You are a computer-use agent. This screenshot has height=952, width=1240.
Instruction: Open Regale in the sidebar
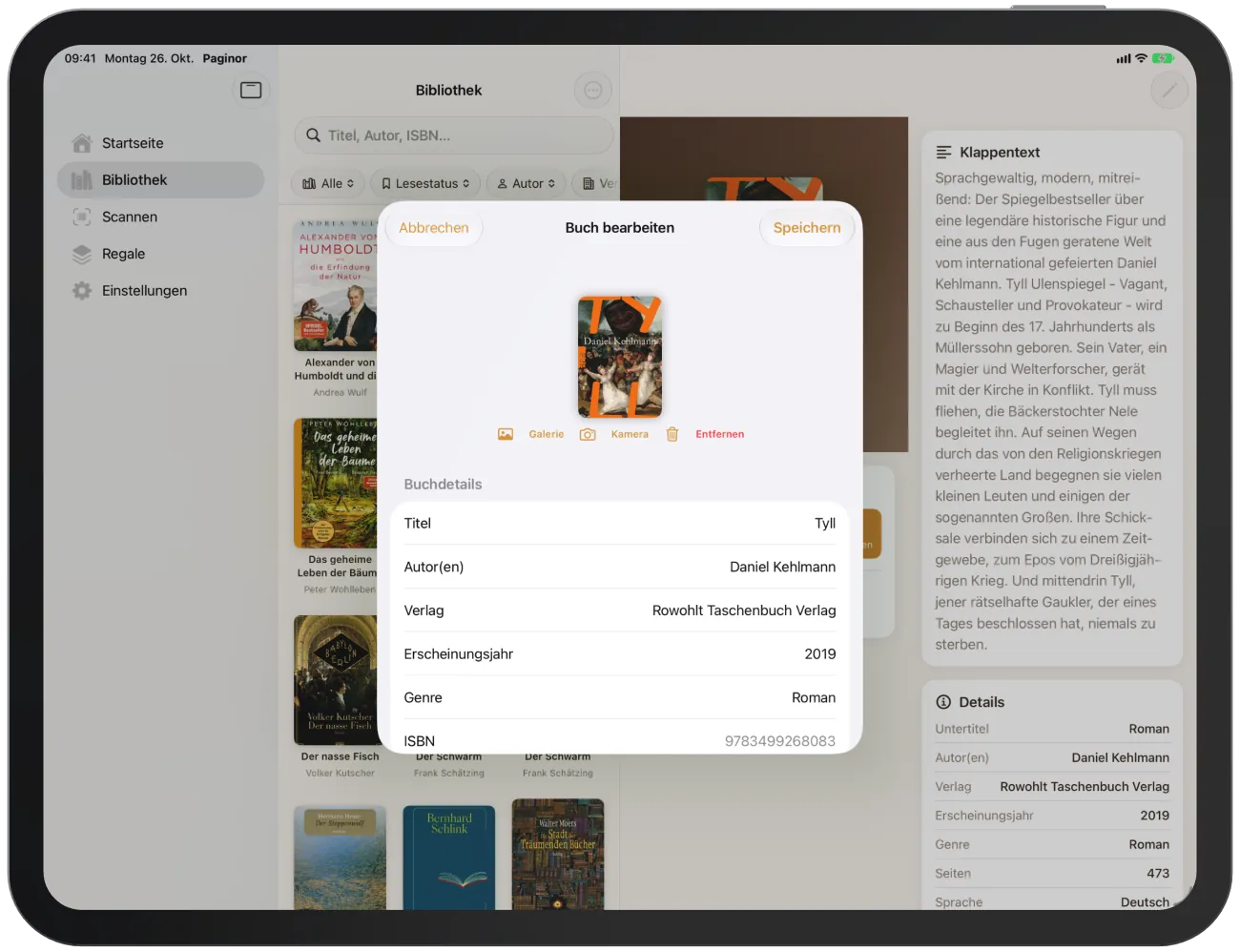160,254
